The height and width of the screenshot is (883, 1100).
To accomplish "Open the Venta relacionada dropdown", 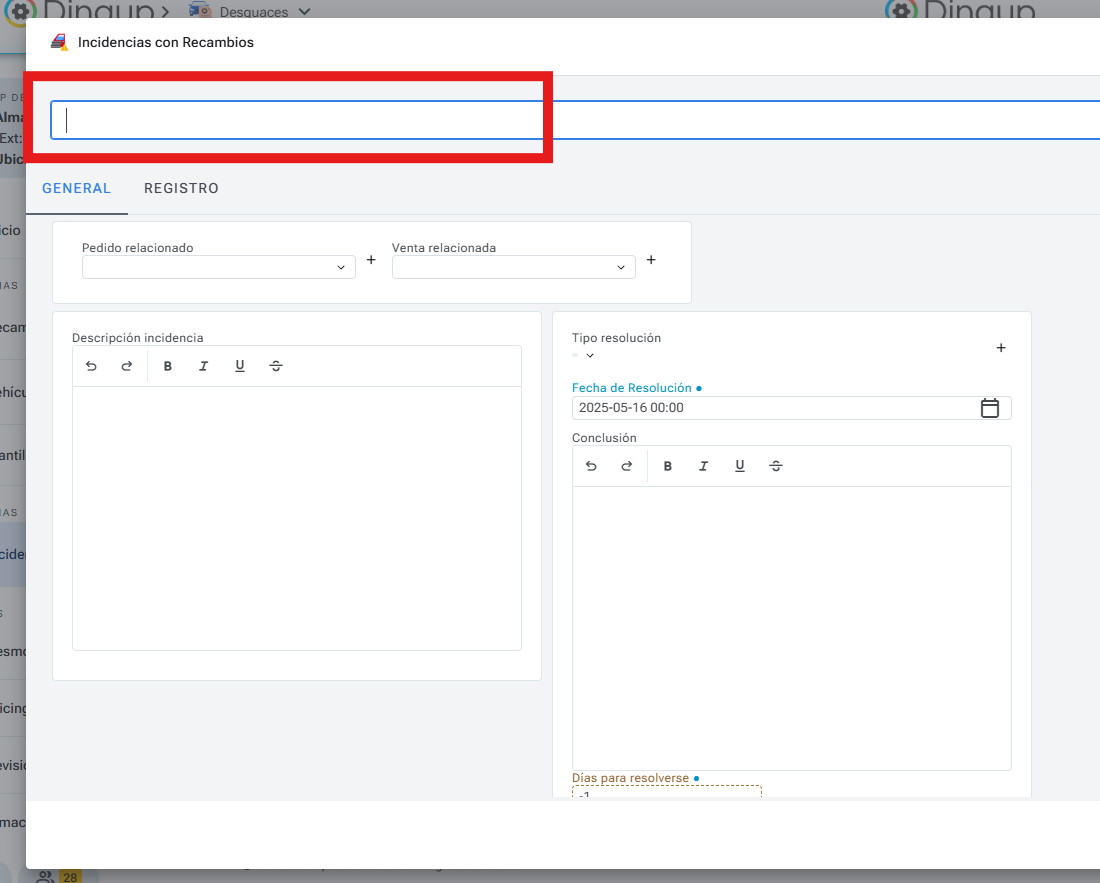I will click(513, 267).
